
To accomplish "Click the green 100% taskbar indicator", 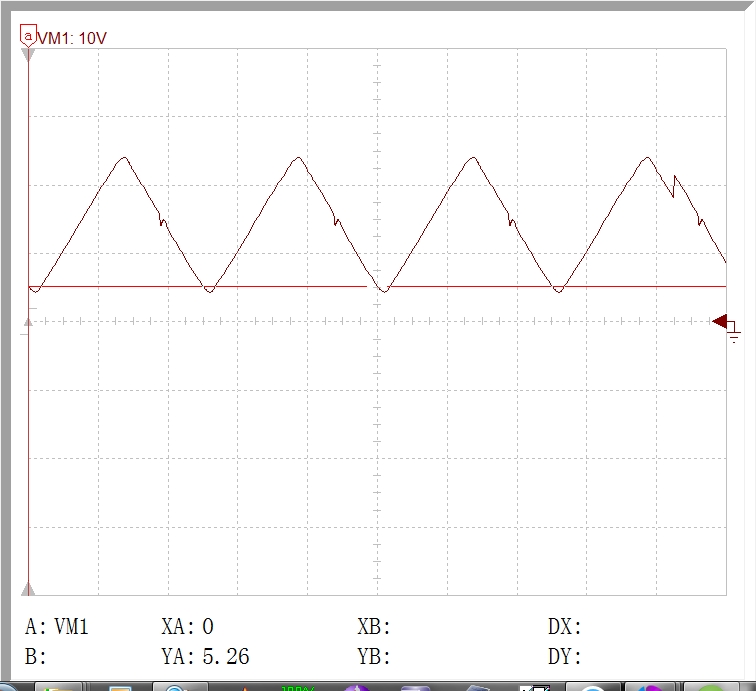I will tap(297, 688).
